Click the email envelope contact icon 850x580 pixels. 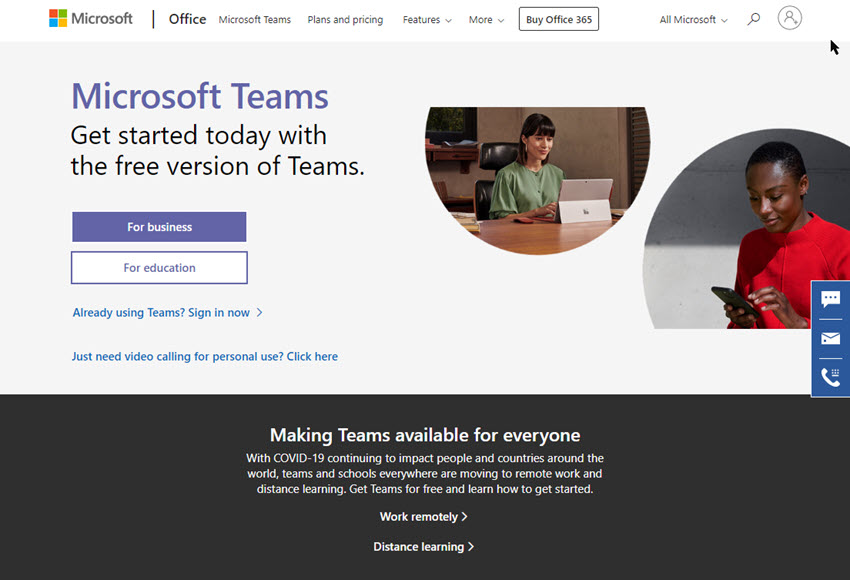pos(830,338)
